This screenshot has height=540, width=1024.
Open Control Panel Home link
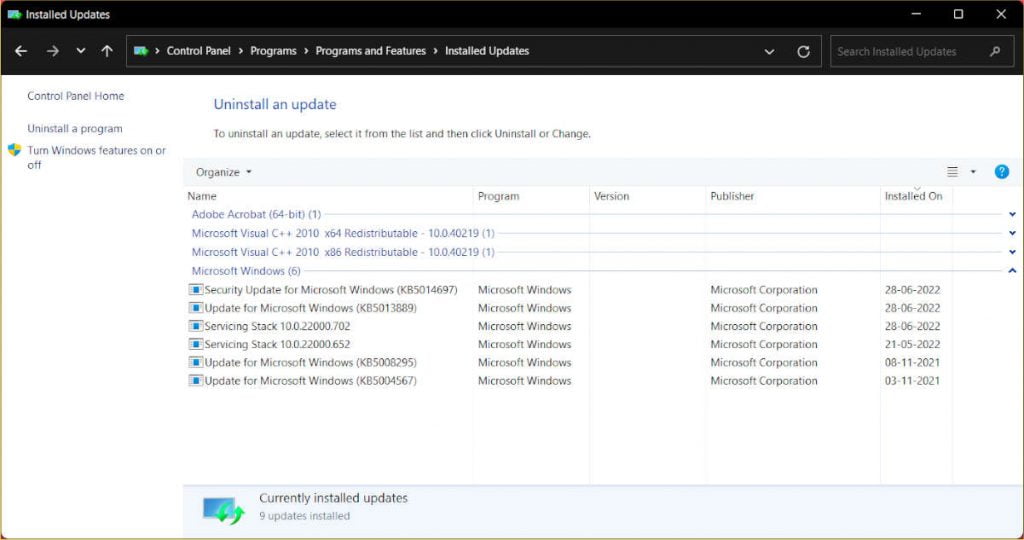(76, 96)
